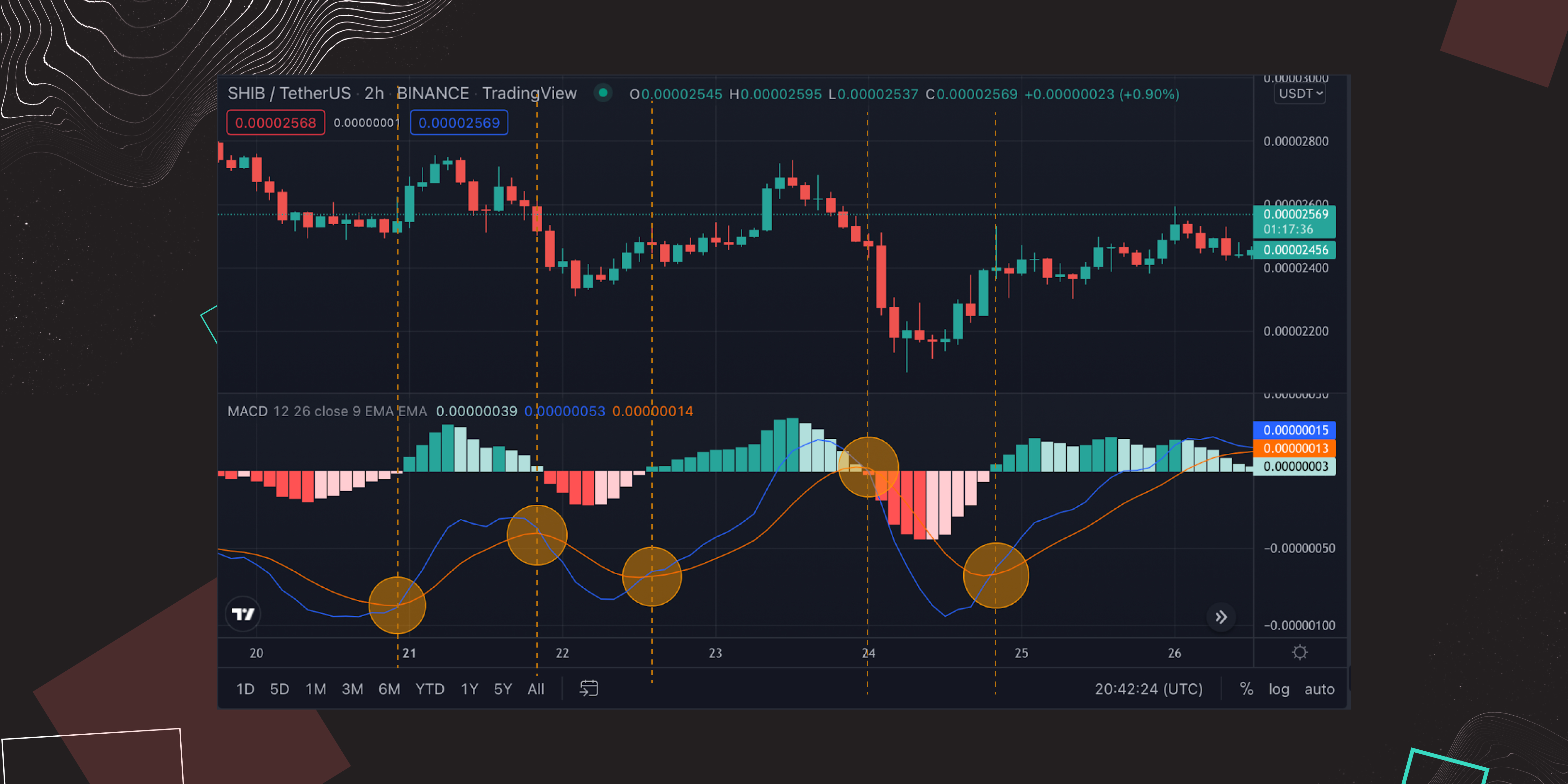The height and width of the screenshot is (784, 1568).
Task: Open the 2h interval in the chart title
Action: click(x=374, y=93)
